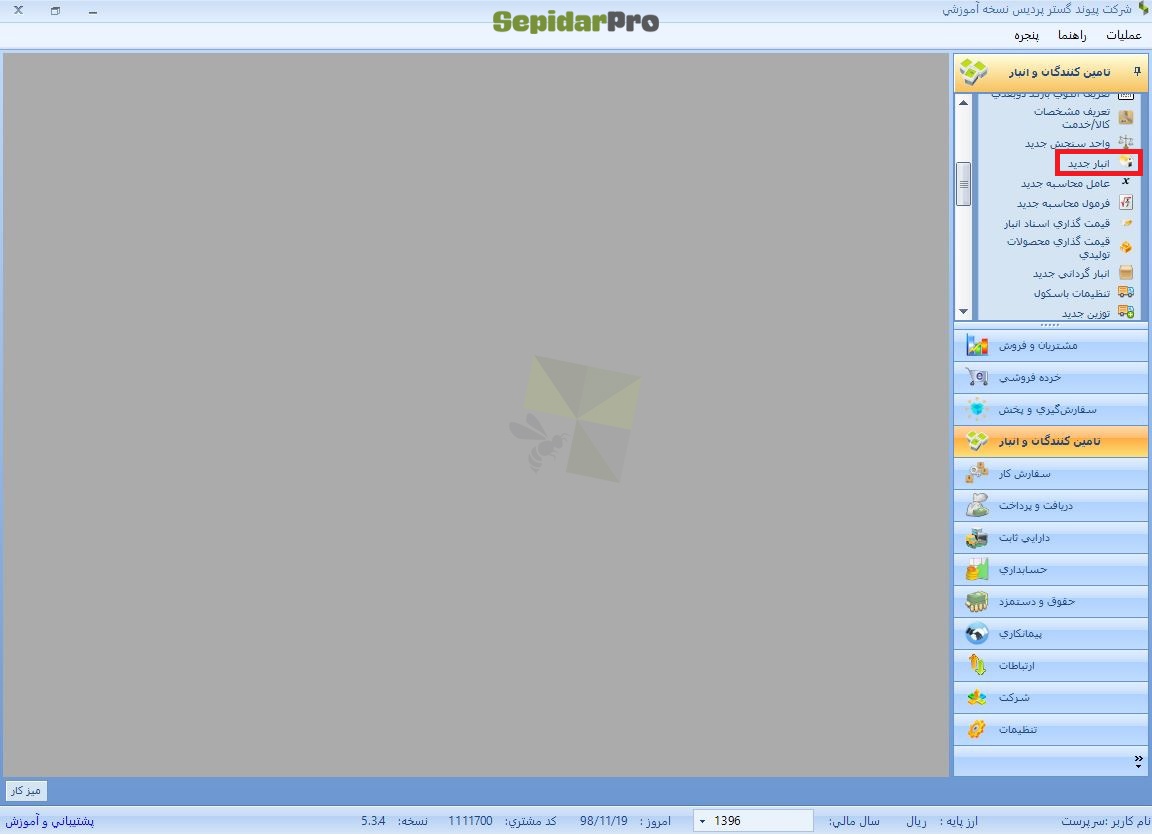Click the panel list scrollbar thumb
Image resolution: width=1152 pixels, height=835 pixels.
coord(963,184)
